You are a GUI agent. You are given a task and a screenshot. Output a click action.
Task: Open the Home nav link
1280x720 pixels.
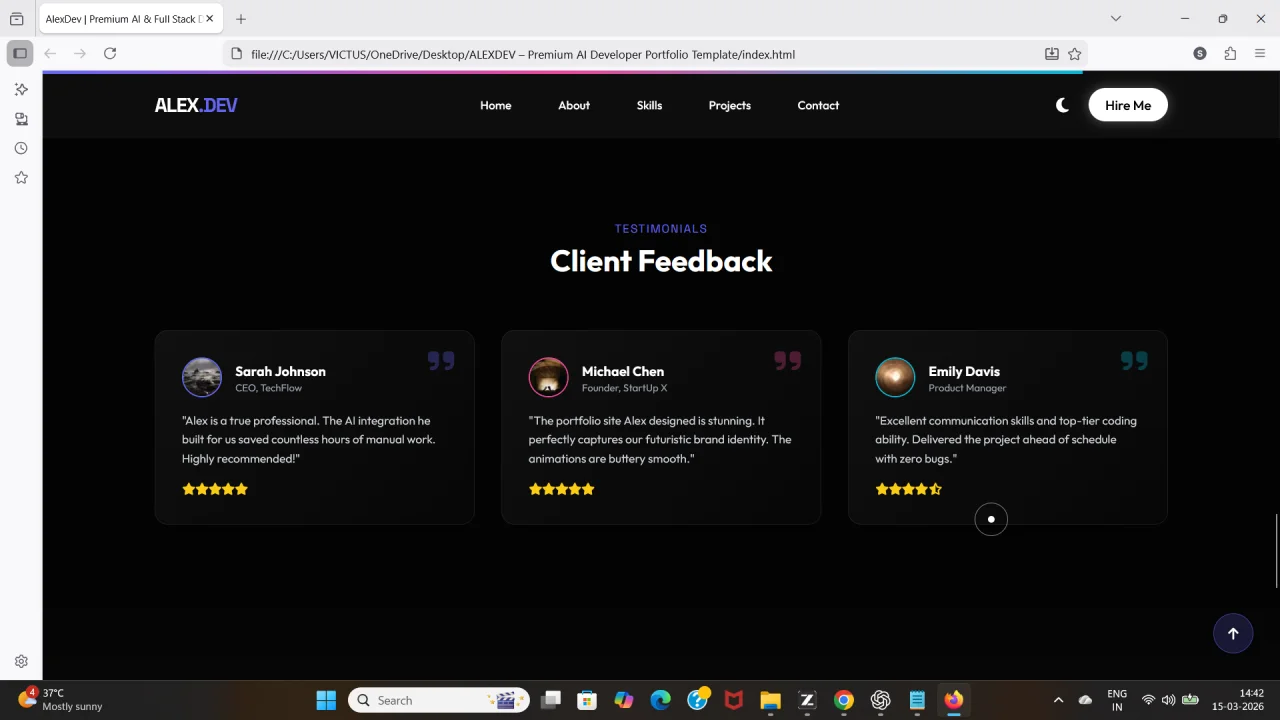coord(495,105)
